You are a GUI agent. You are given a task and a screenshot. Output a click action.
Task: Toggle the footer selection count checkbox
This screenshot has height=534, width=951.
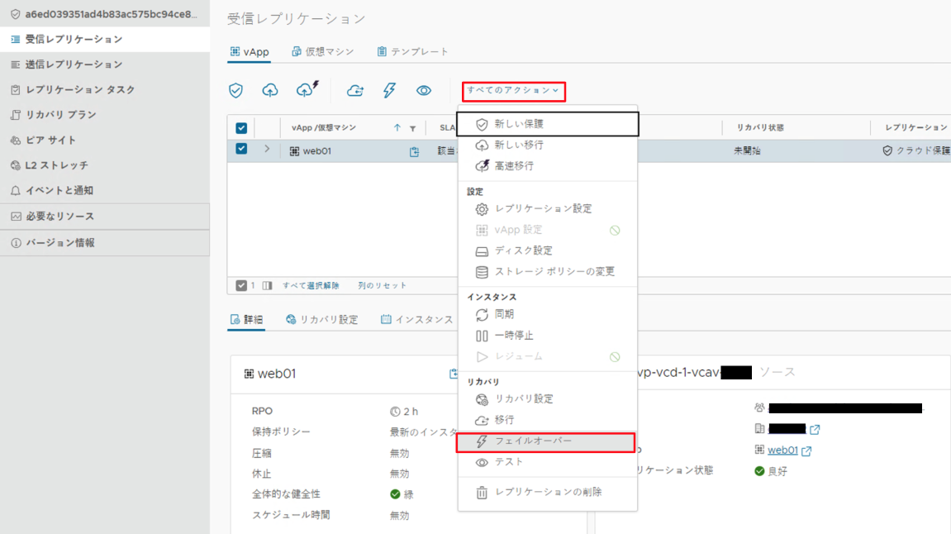241,285
